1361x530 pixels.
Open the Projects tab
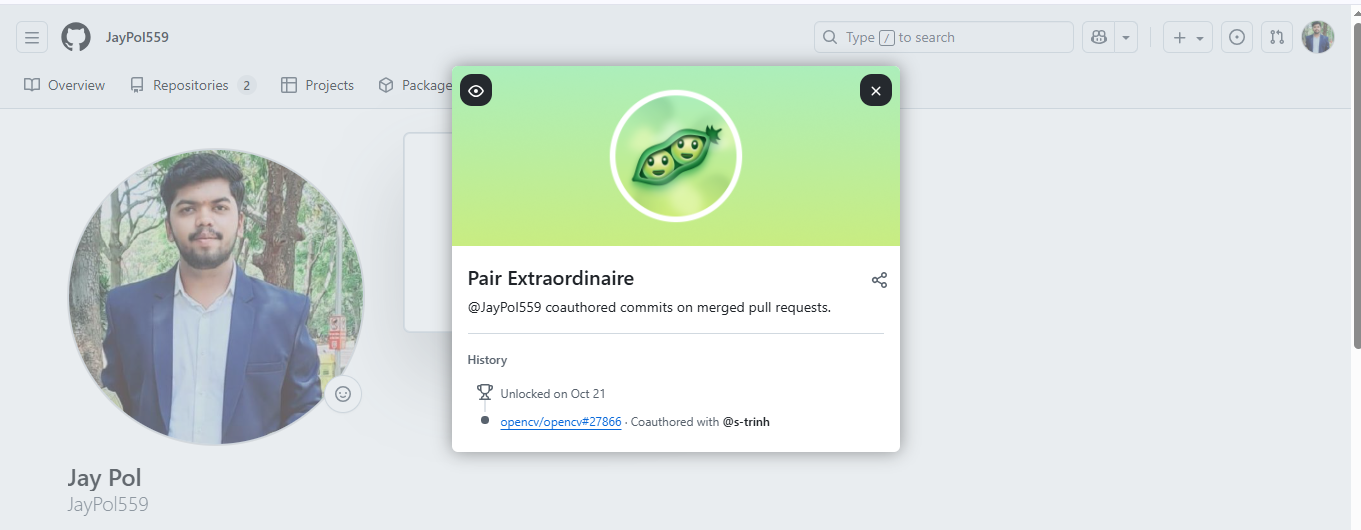click(x=318, y=85)
